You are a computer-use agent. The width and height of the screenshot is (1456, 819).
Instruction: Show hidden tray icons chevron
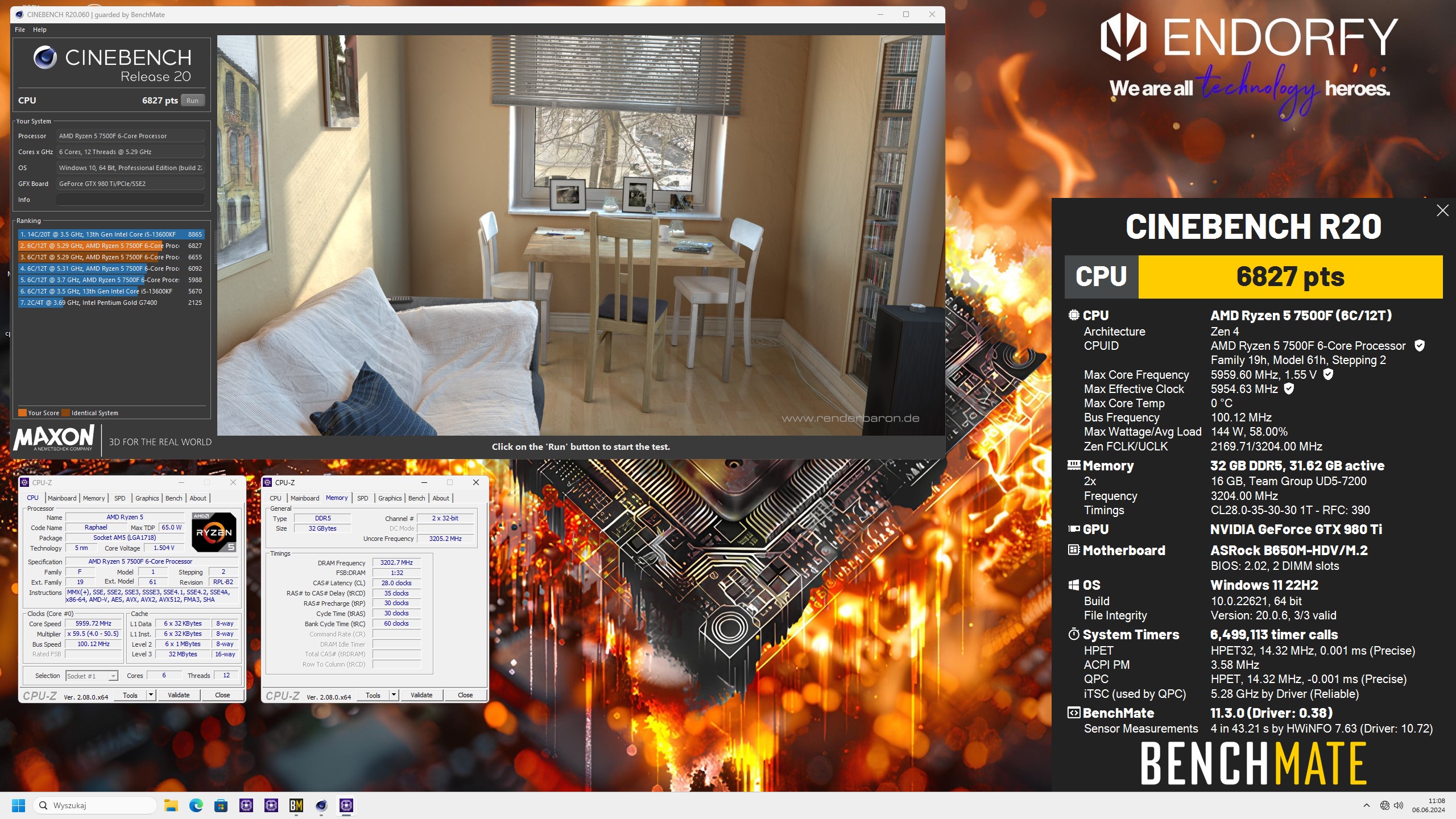click(x=1366, y=805)
